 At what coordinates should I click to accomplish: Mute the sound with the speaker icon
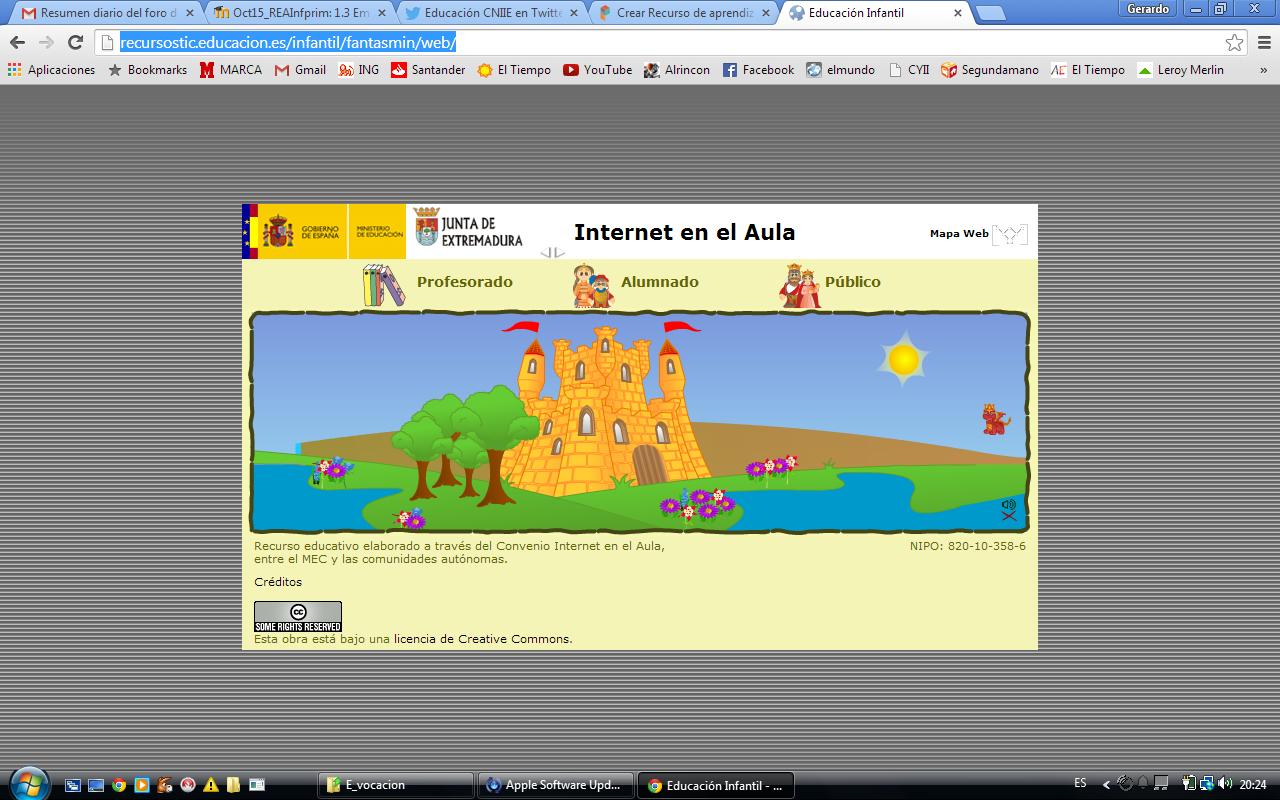click(1009, 509)
